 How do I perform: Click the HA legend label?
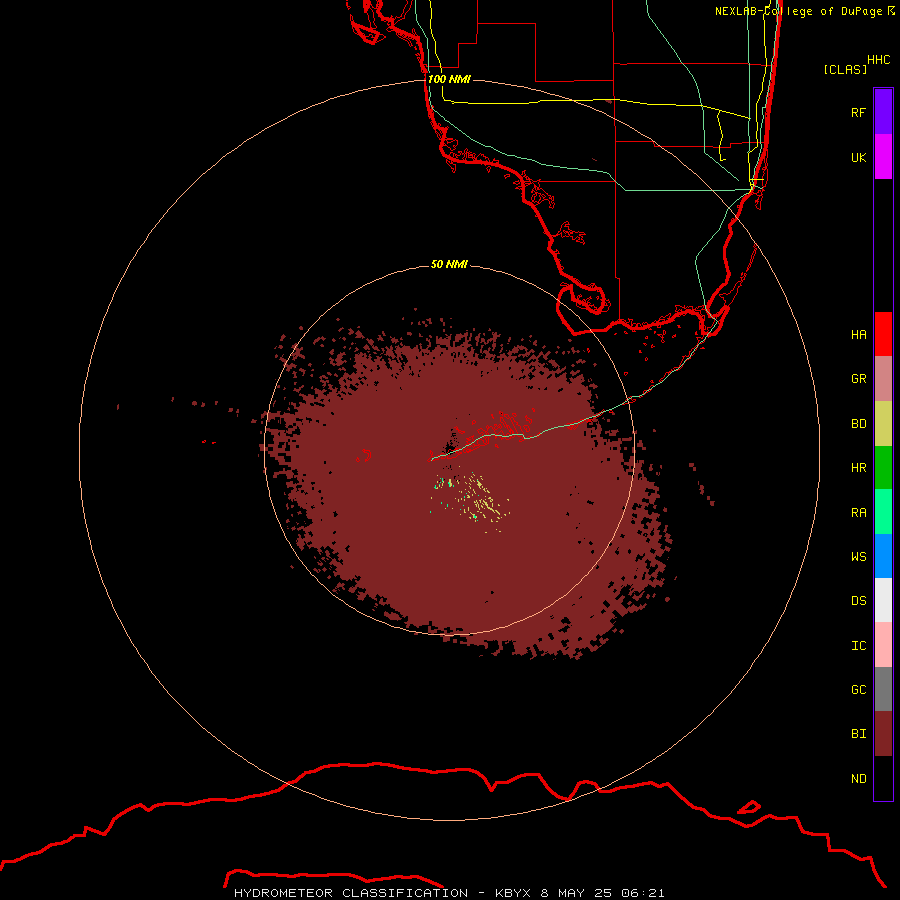pos(858,334)
